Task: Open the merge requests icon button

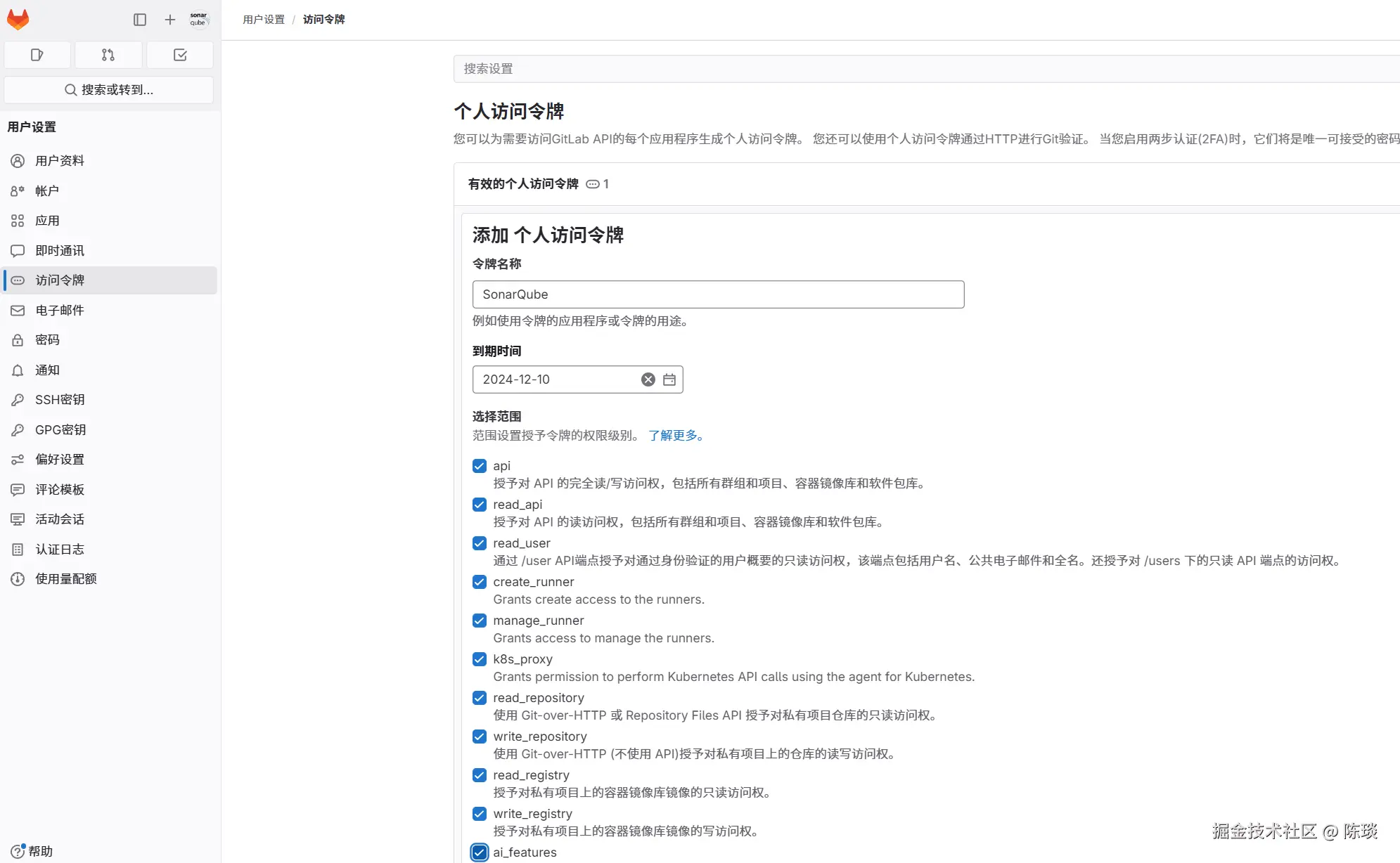Action: point(108,55)
